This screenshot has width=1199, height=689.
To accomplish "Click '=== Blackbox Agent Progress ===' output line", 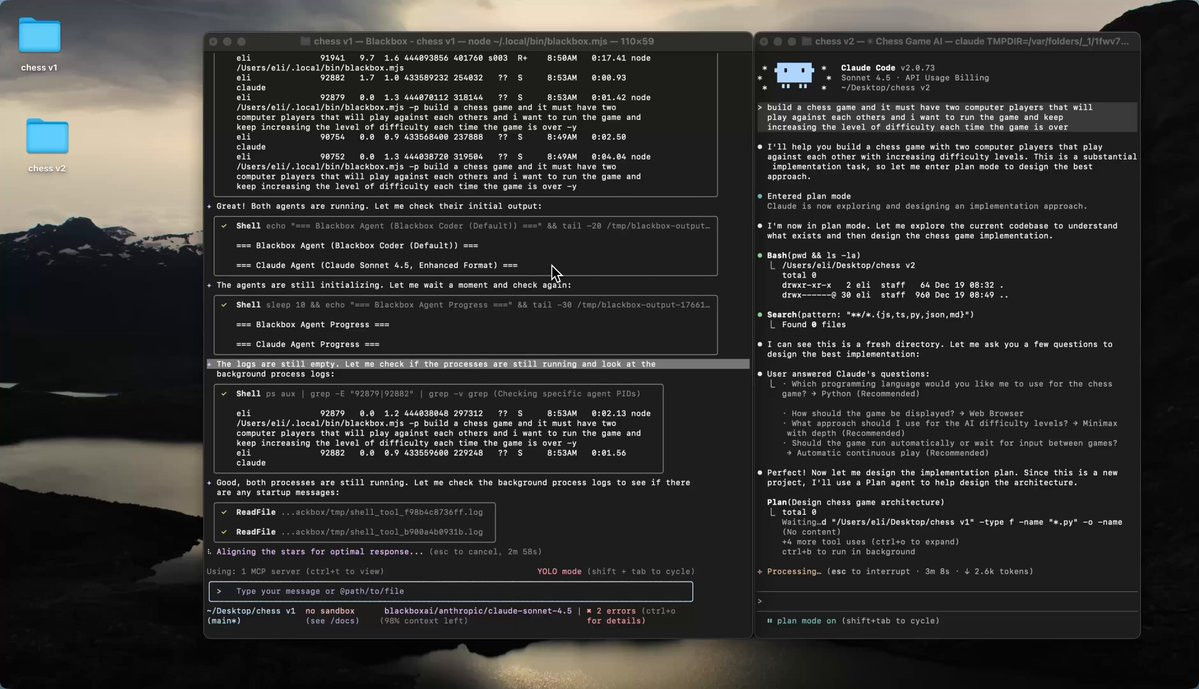I will 313,324.
